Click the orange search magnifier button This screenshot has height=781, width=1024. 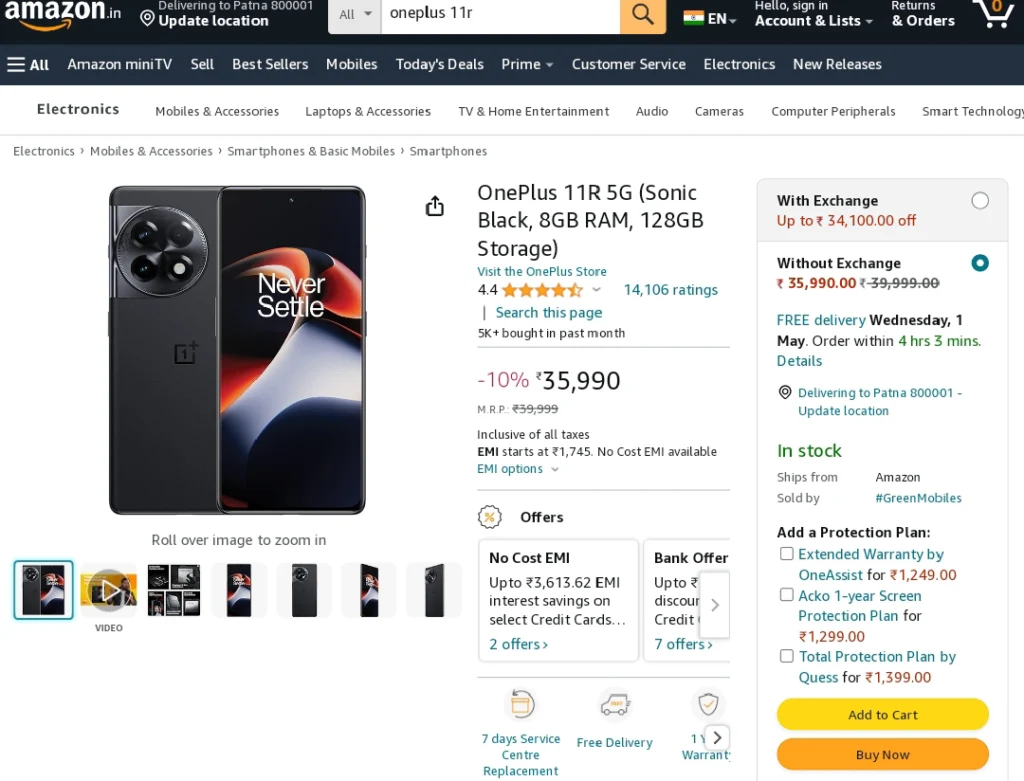point(643,15)
